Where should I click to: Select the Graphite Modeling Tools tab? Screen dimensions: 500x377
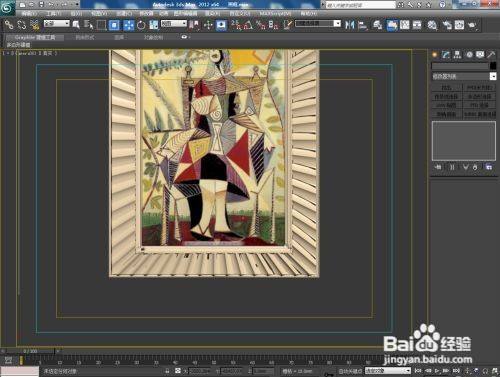35,37
